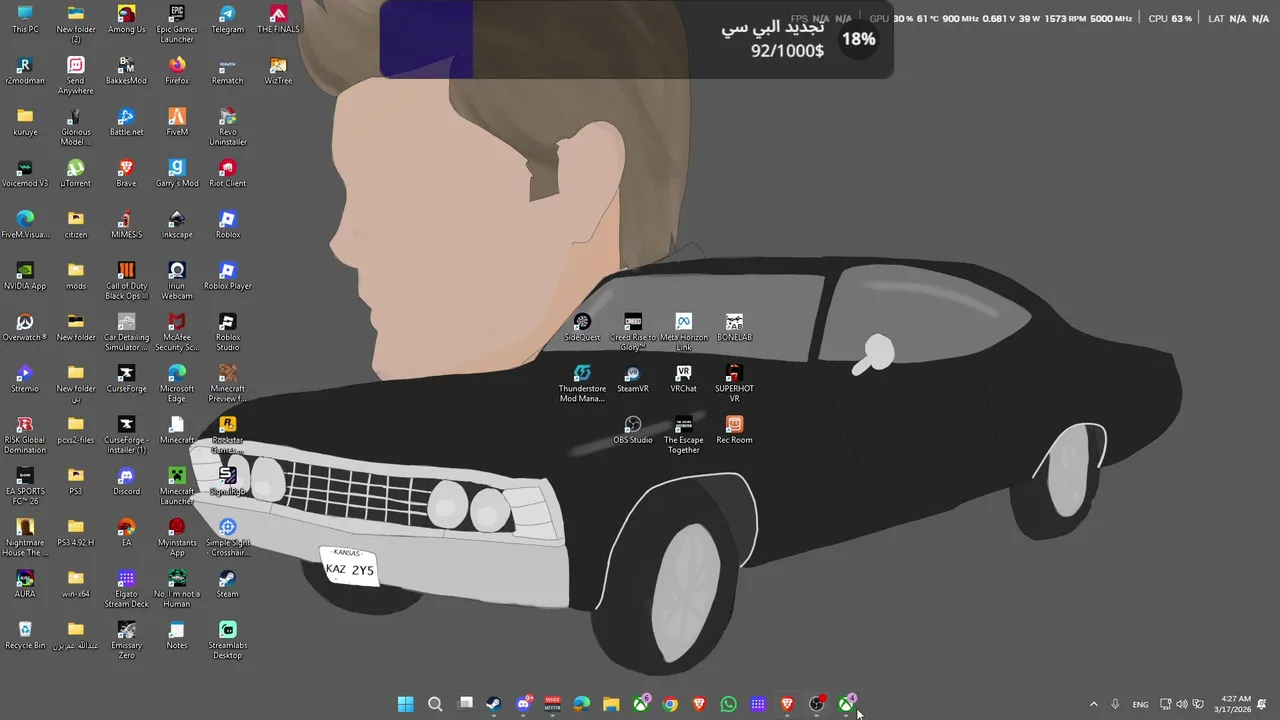Select EA SPORTS FC 26 icon
The width and height of the screenshot is (1280, 720).
coord(25,485)
